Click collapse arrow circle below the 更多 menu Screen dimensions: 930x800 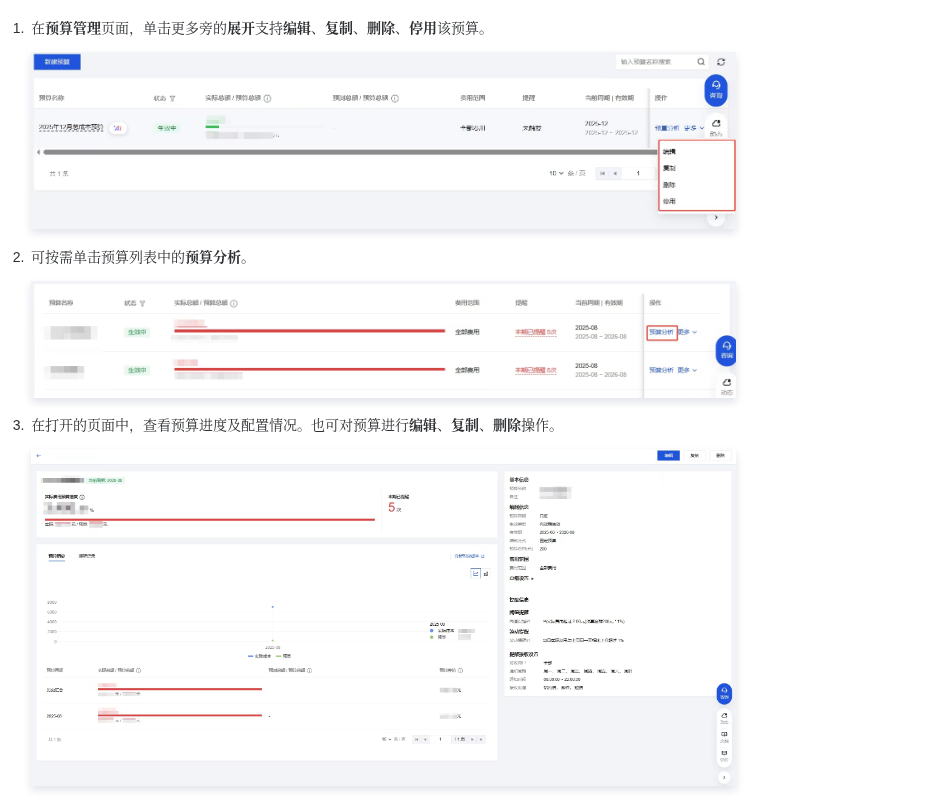pos(716,218)
